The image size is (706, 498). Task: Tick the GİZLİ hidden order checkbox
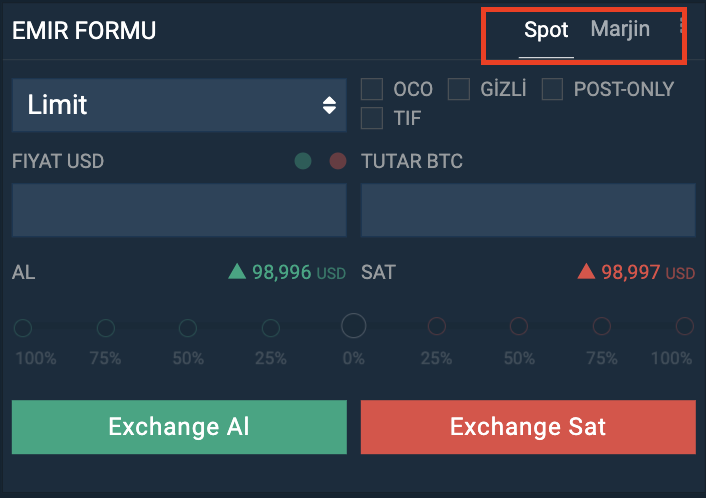pyautogui.click(x=459, y=89)
